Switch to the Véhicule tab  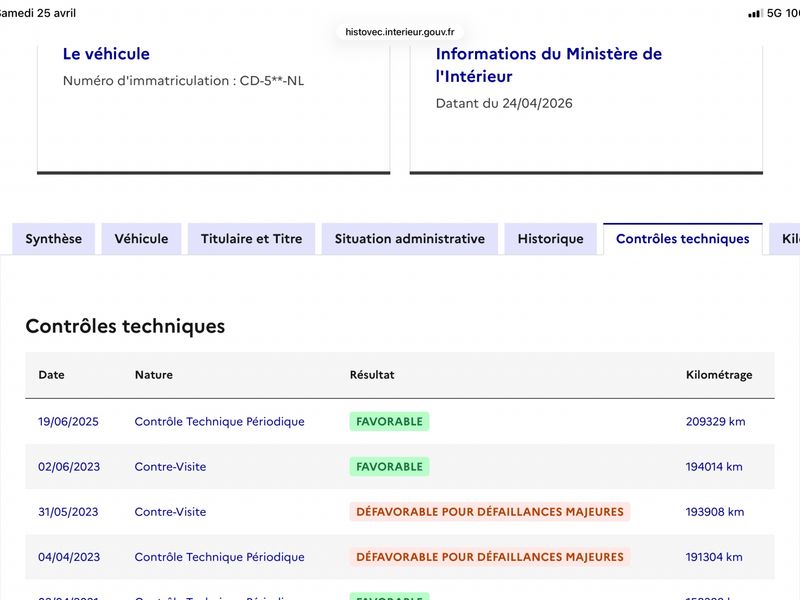pos(141,239)
